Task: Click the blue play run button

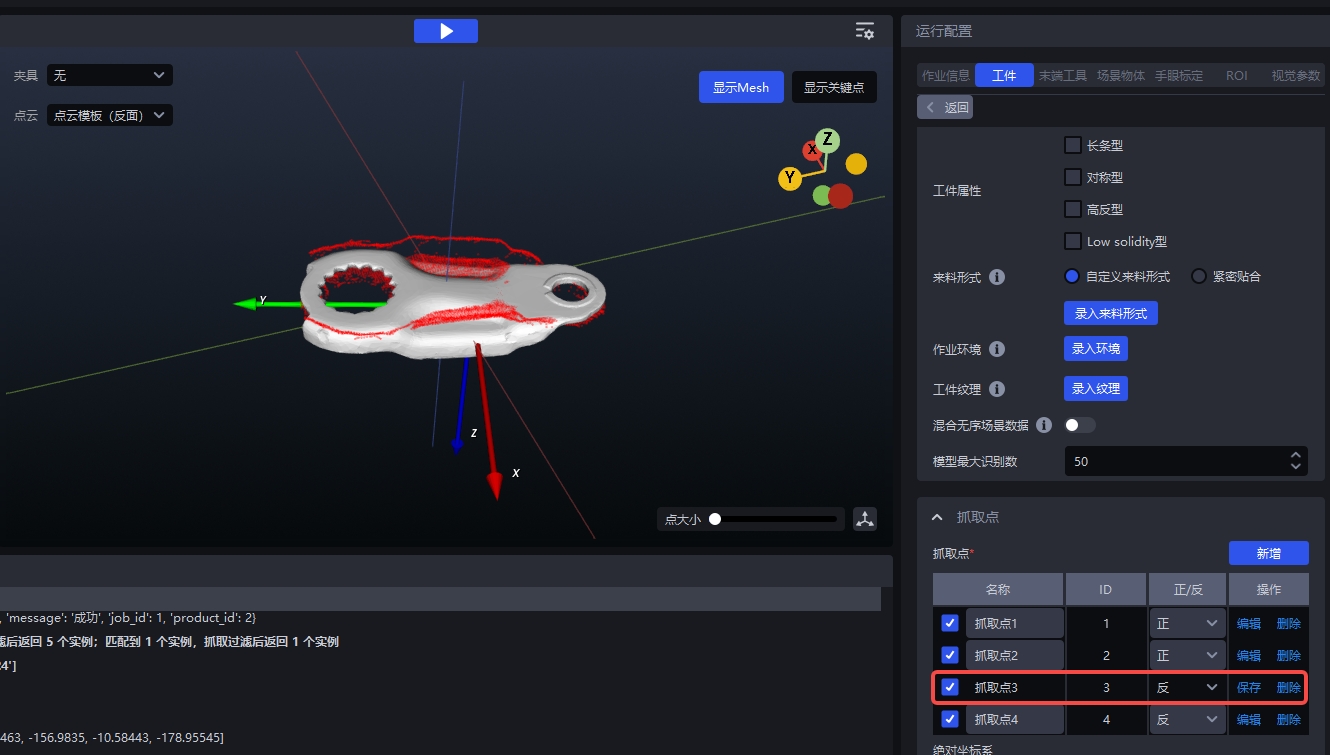Action: pos(446,31)
